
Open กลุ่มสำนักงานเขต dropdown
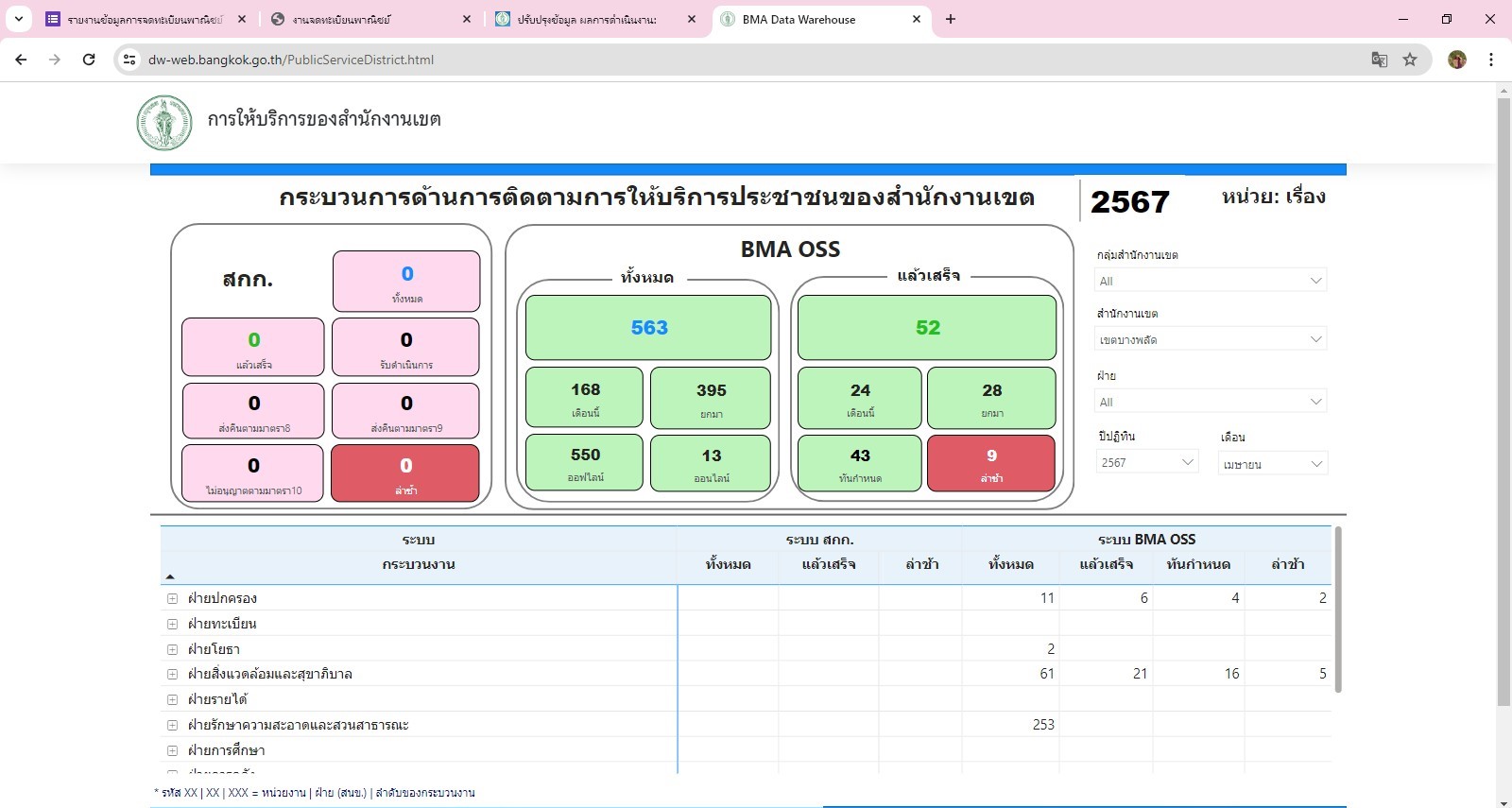tap(1211, 281)
